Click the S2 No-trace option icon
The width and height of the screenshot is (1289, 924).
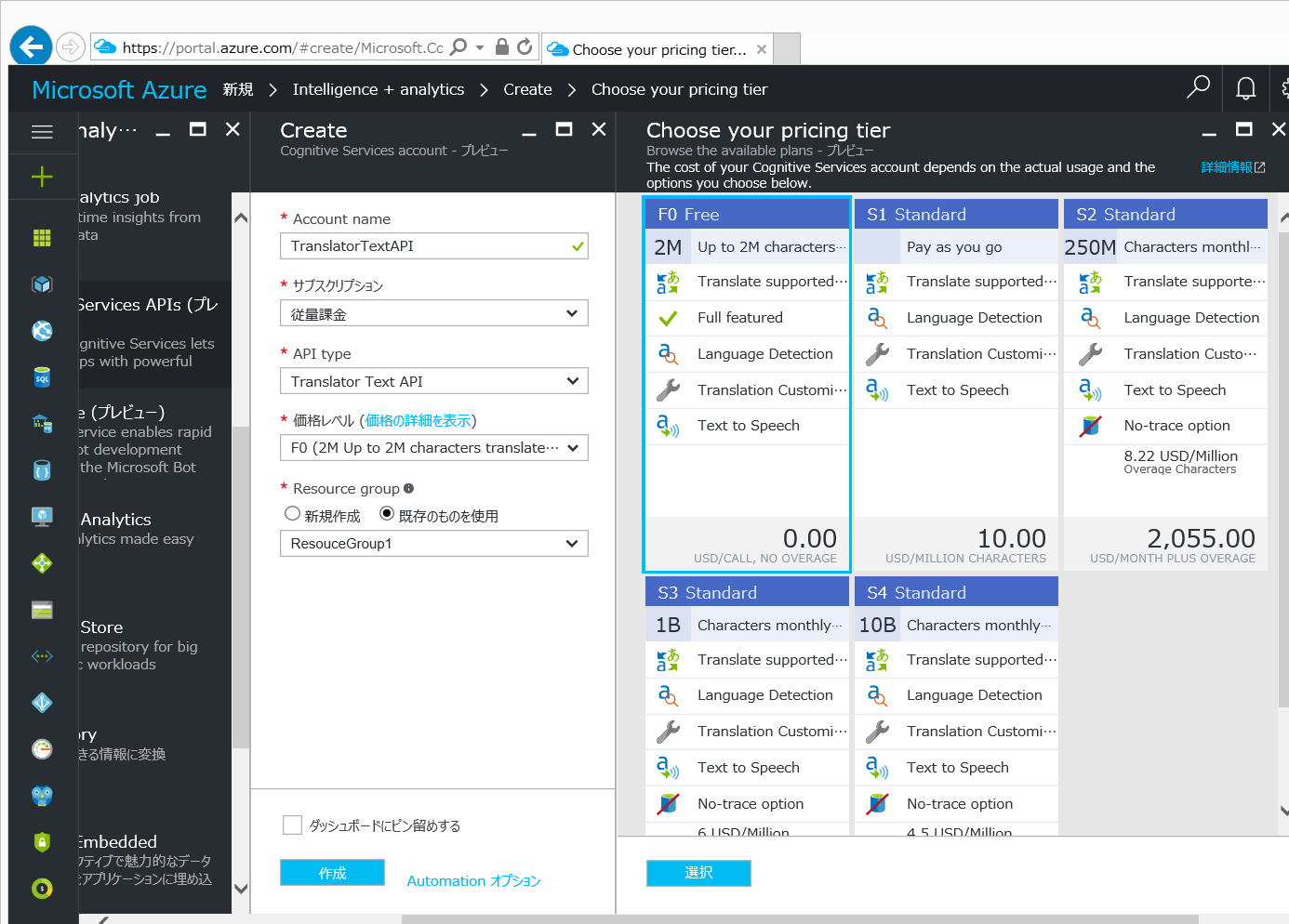pos(1090,426)
